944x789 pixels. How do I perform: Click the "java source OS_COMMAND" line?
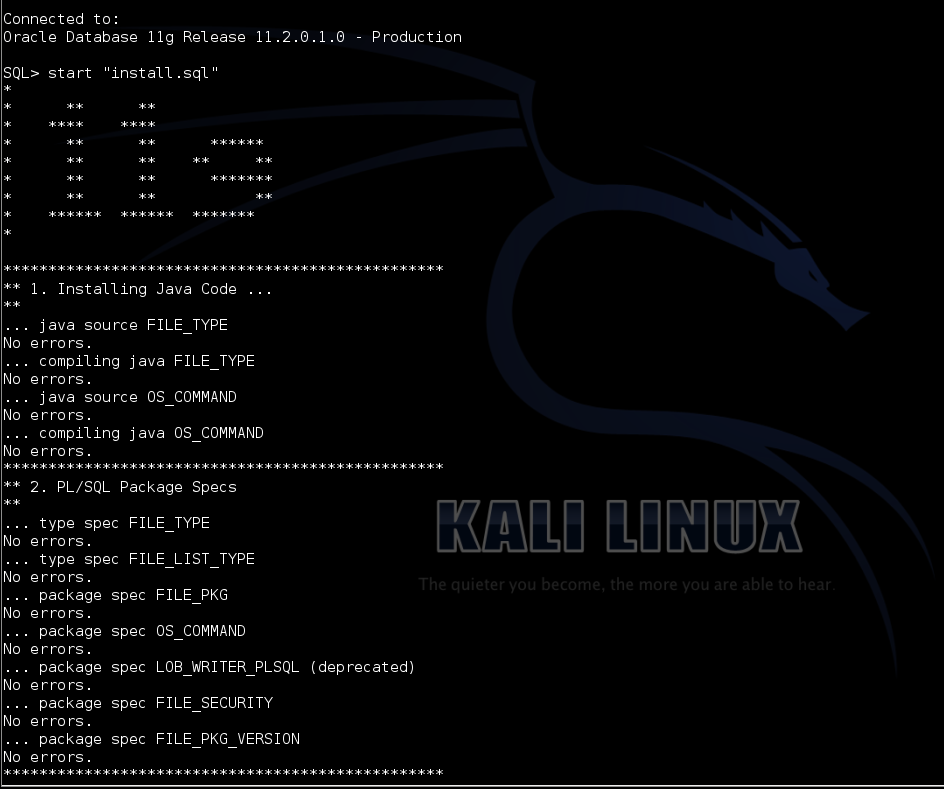point(120,397)
